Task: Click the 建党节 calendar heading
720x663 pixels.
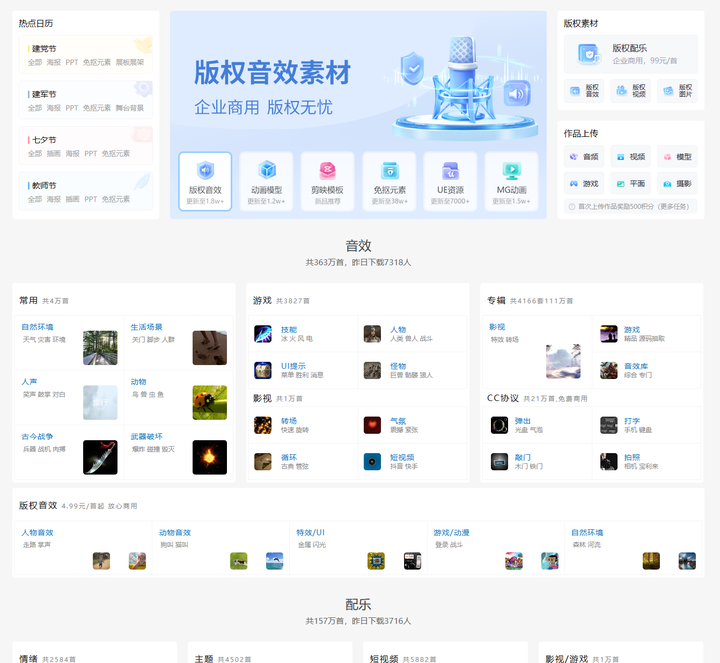Action: point(44,49)
